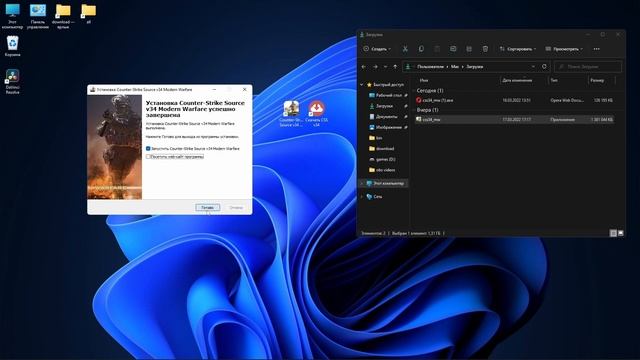
Task: Open Документы in Explorer sidebar
Action: 386,117
